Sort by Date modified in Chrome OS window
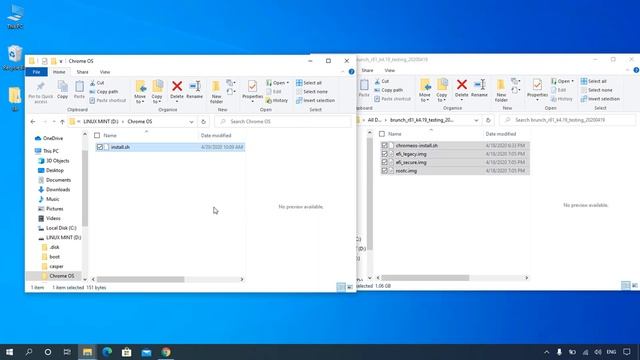Screen dimensions: 640x360 tap(216, 136)
